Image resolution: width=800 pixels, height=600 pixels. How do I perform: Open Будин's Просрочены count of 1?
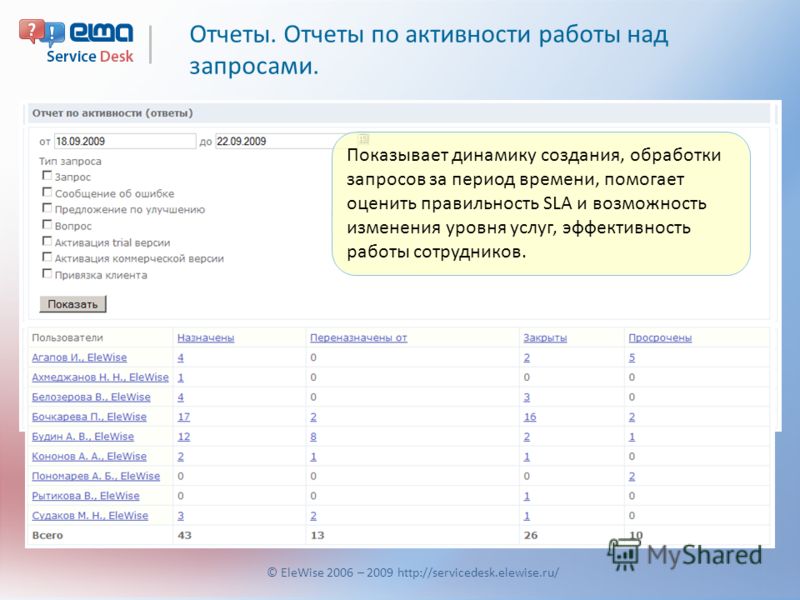point(632,437)
